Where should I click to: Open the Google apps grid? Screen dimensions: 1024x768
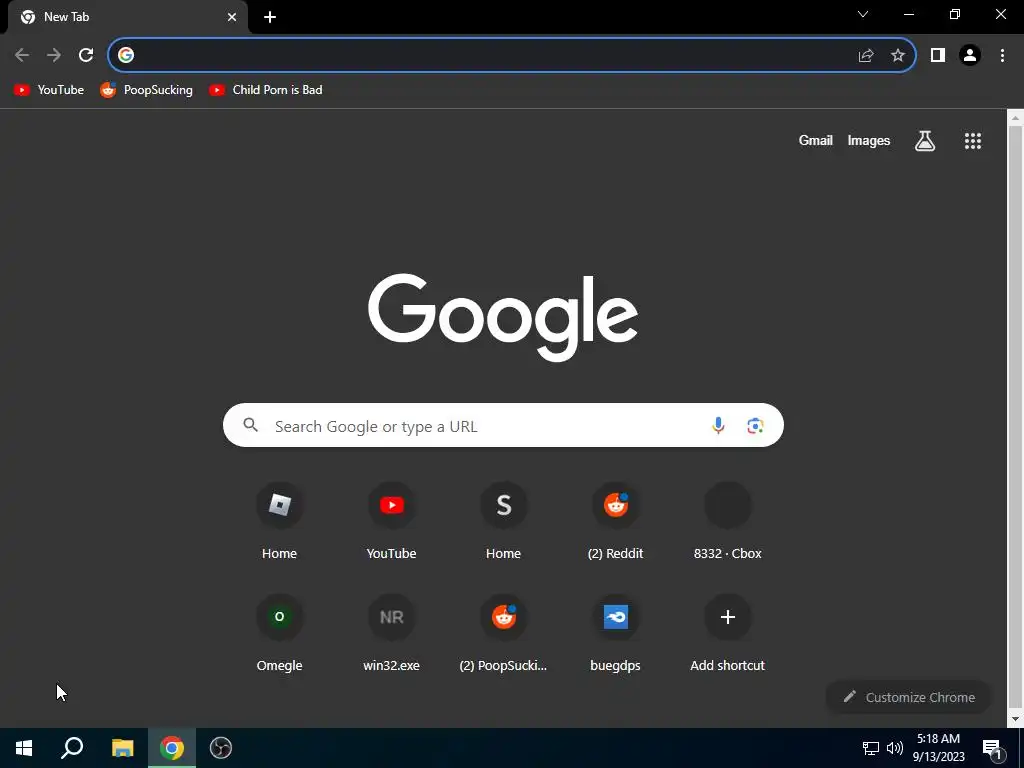tap(973, 140)
